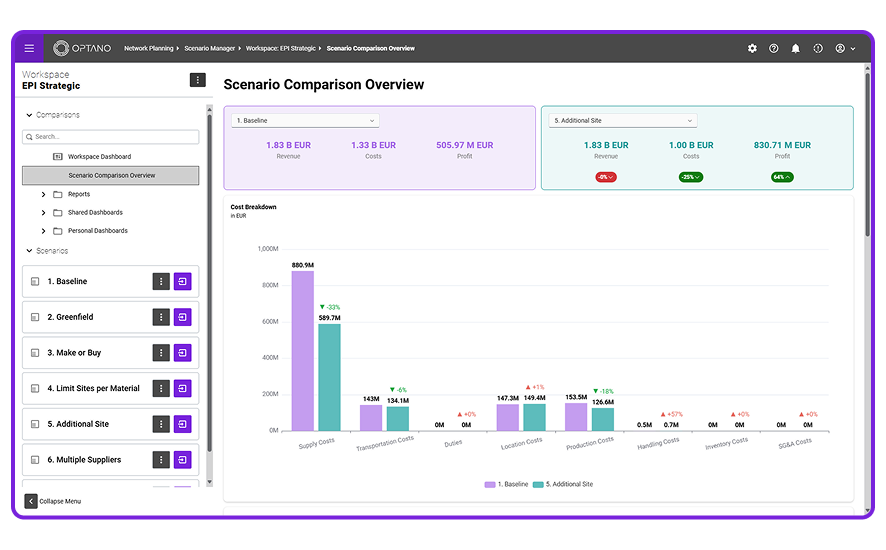This screenshot has width=886, height=550.
Task: Open the 5. Additional Site comparison dropdown
Action: (x=623, y=120)
